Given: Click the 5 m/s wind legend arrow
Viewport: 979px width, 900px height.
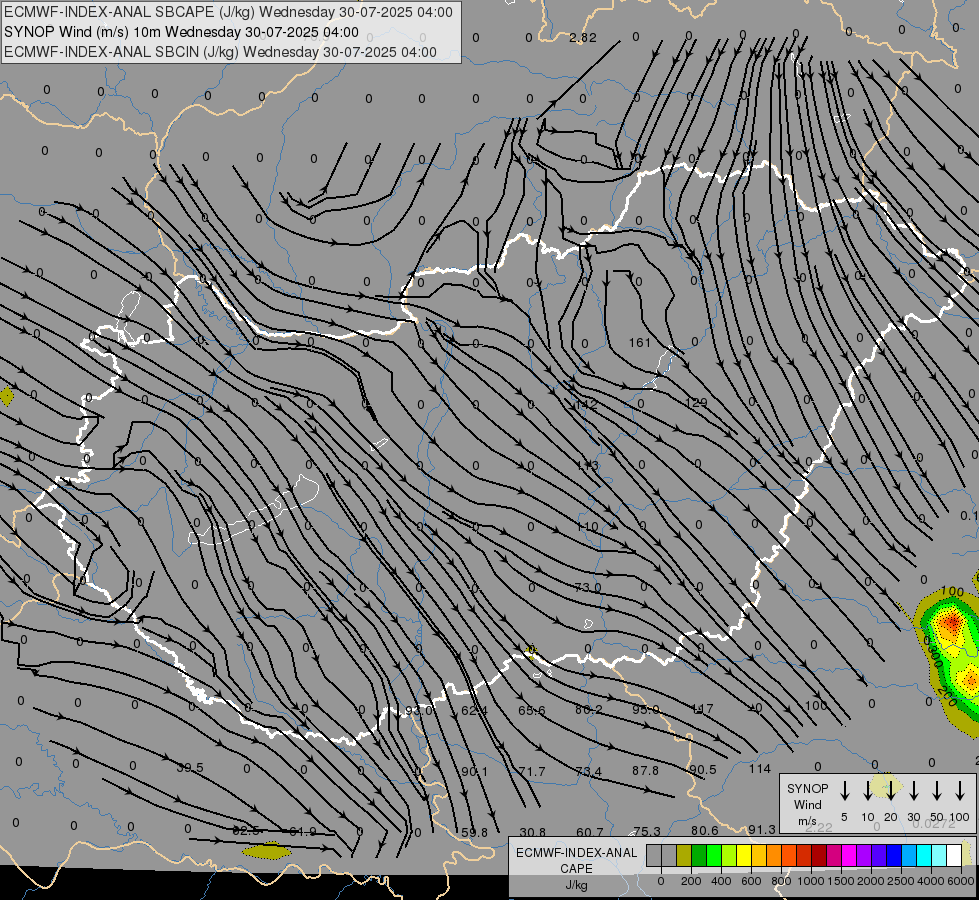Looking at the screenshot, I should pyautogui.click(x=844, y=791).
